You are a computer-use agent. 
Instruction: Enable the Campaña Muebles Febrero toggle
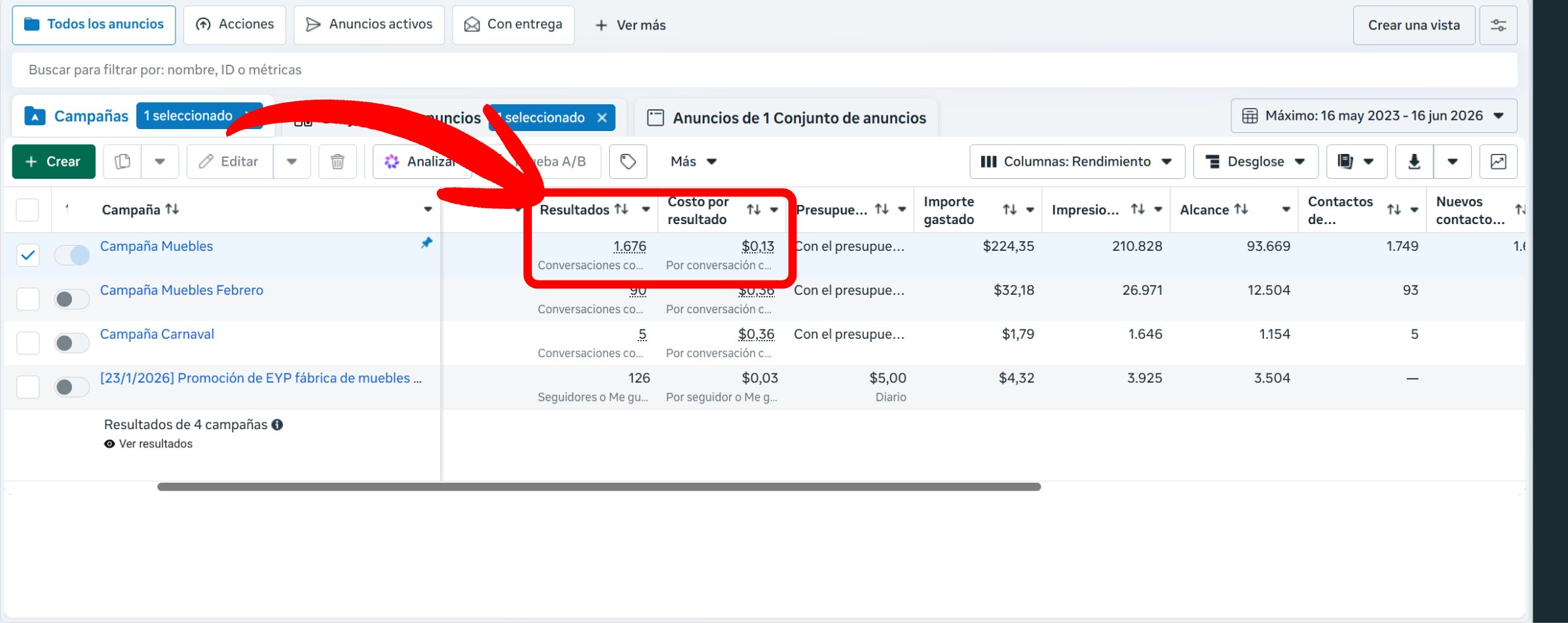[x=72, y=299]
